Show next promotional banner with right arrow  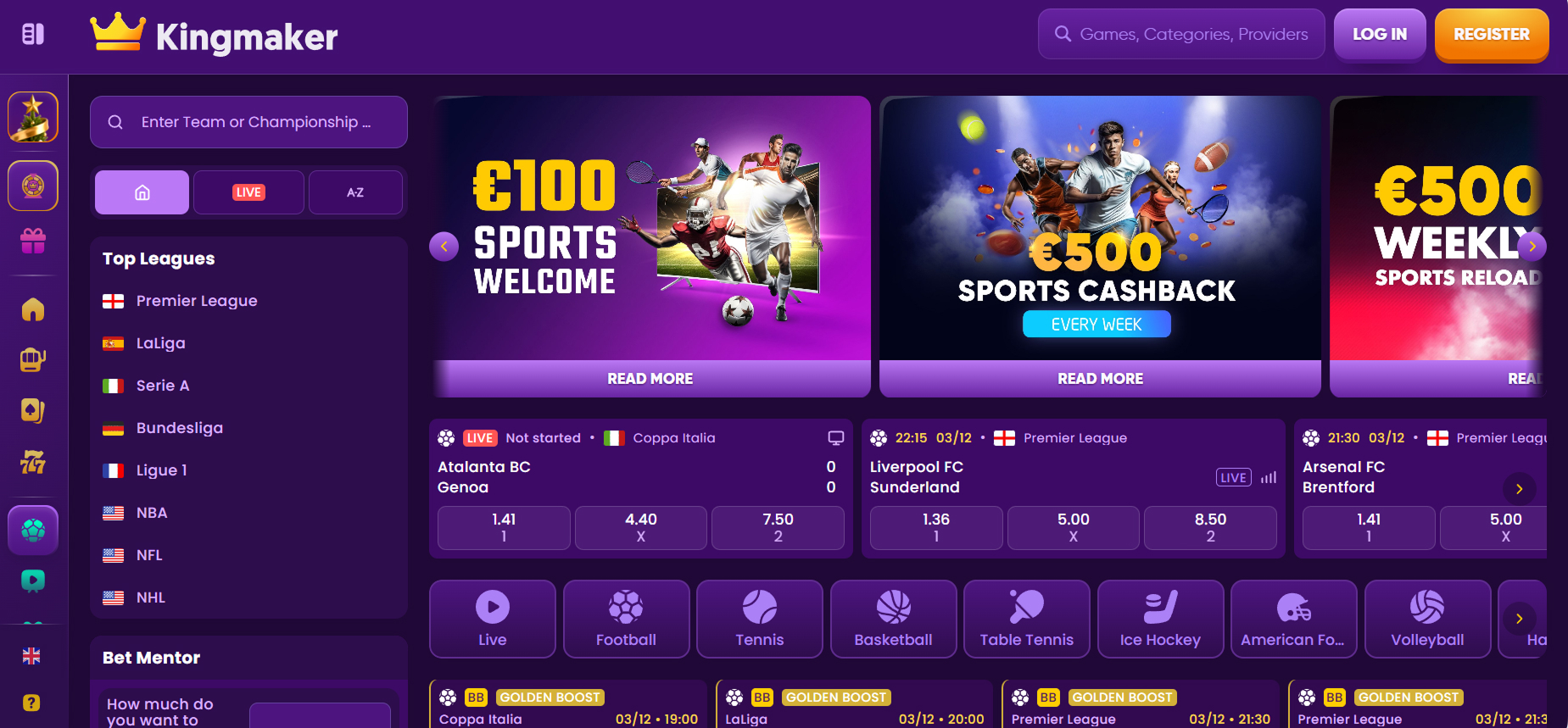tap(1532, 247)
